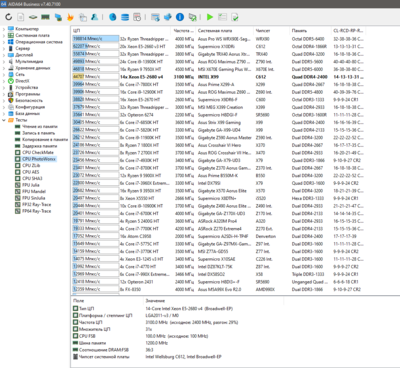400x368 pixels.
Task: Click the report page toolbar icon
Action: (21, 17)
